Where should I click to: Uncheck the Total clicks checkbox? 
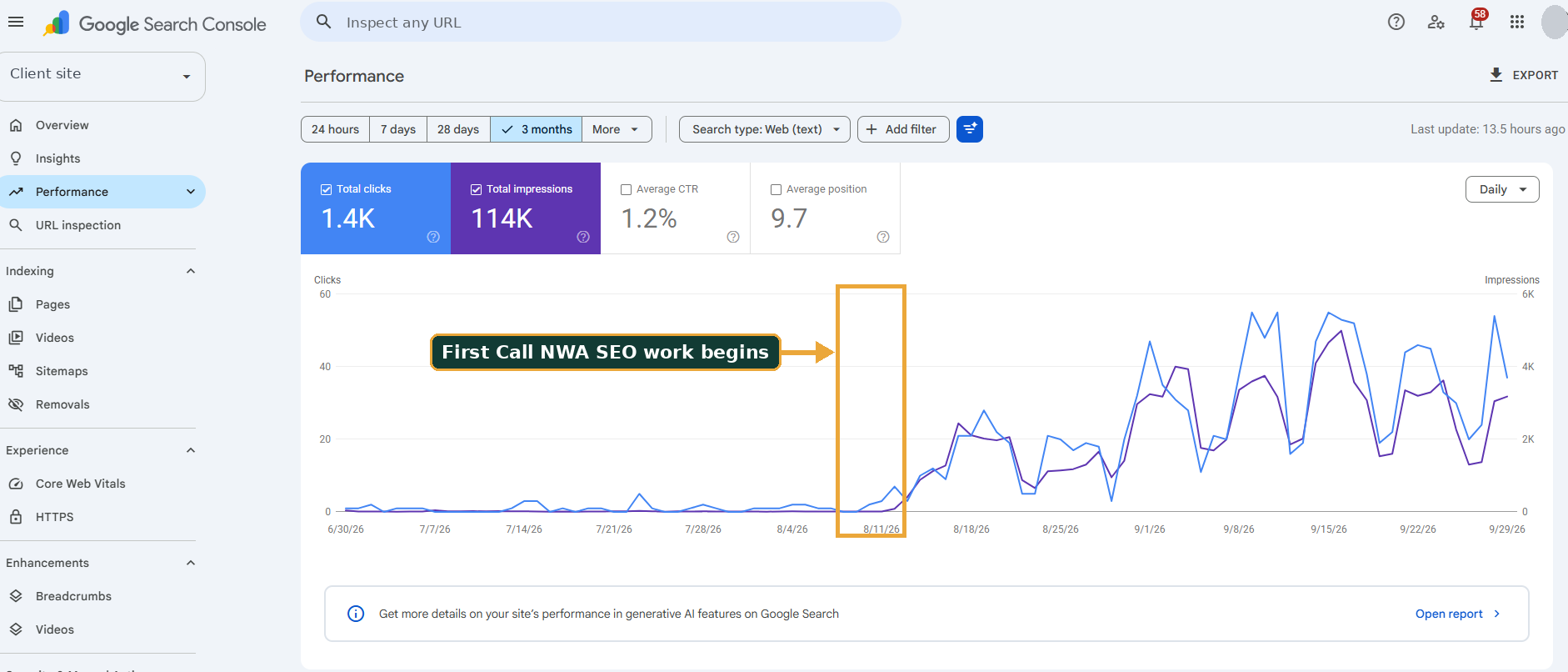326,189
